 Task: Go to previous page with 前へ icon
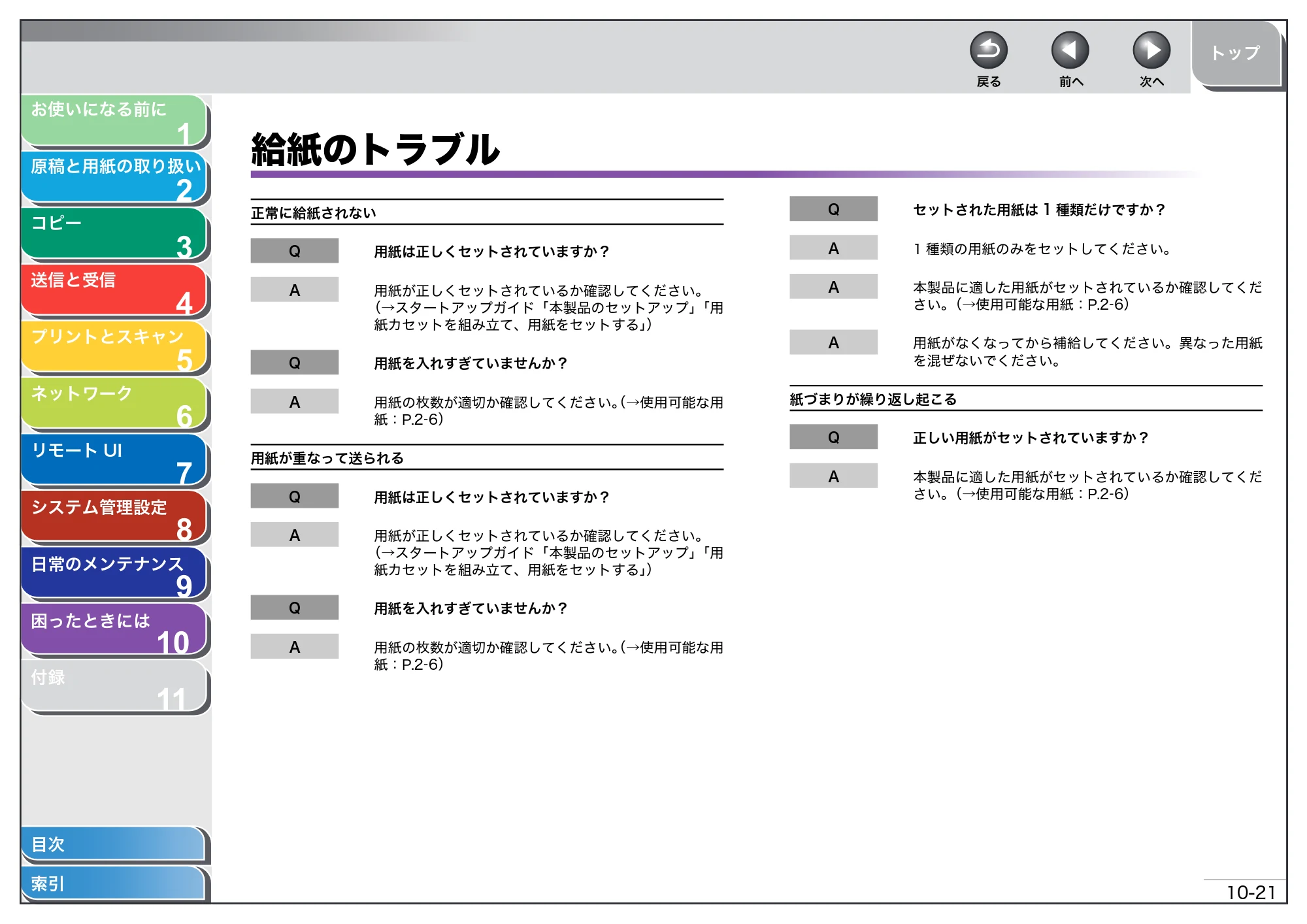(1070, 50)
